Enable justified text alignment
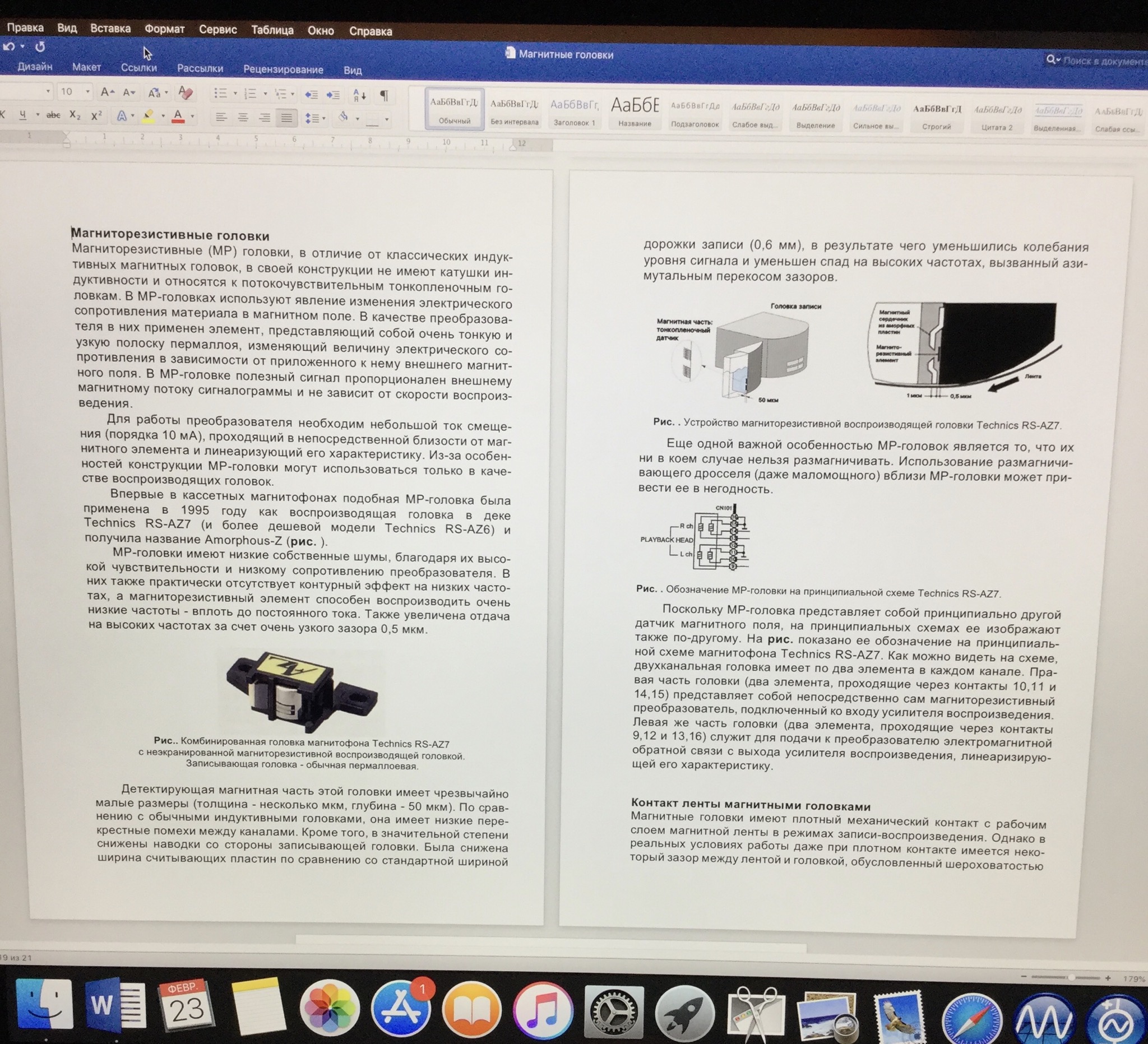The height and width of the screenshot is (1044, 1148). click(x=286, y=118)
